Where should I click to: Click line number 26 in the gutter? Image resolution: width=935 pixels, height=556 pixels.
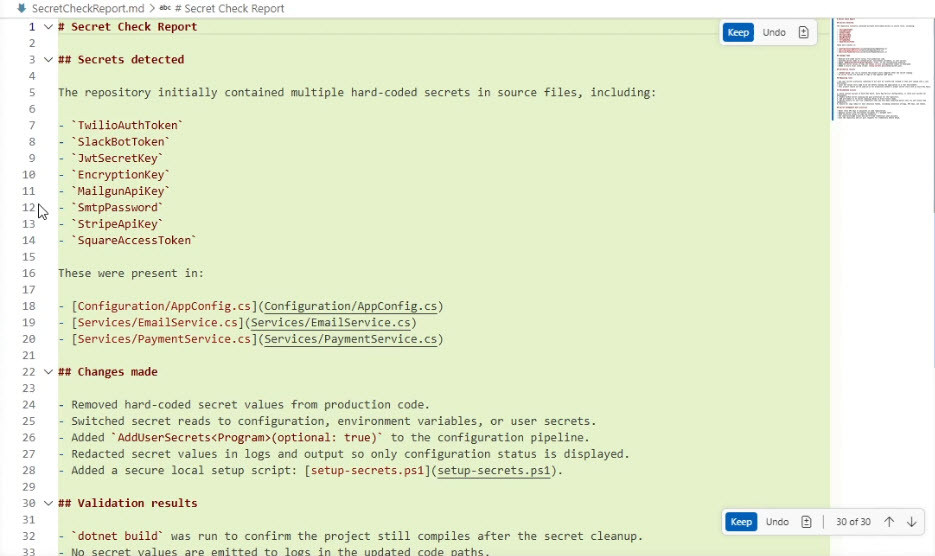[x=29, y=437]
